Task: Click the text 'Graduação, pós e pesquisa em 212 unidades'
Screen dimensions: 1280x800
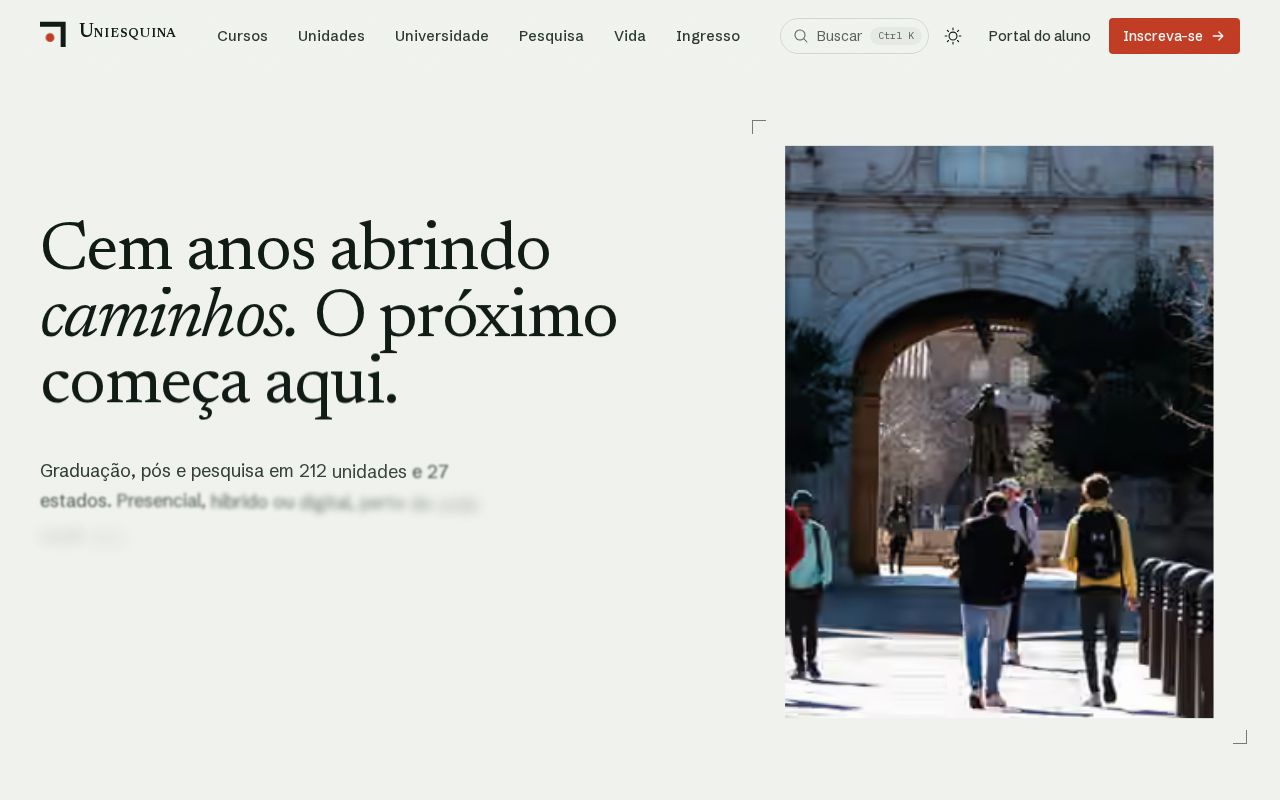Action: coord(223,471)
